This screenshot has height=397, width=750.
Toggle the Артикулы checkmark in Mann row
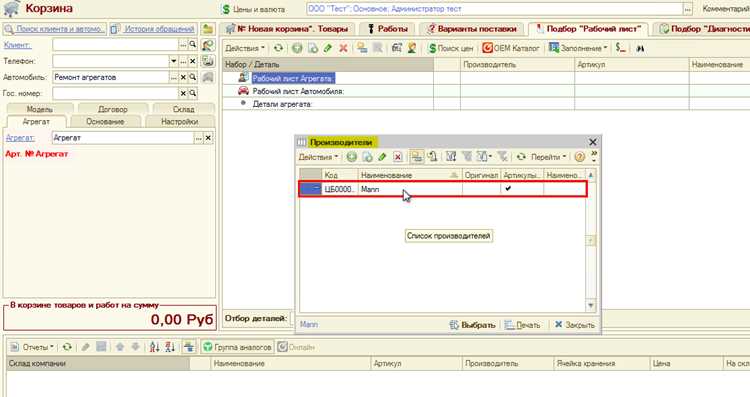coord(508,189)
